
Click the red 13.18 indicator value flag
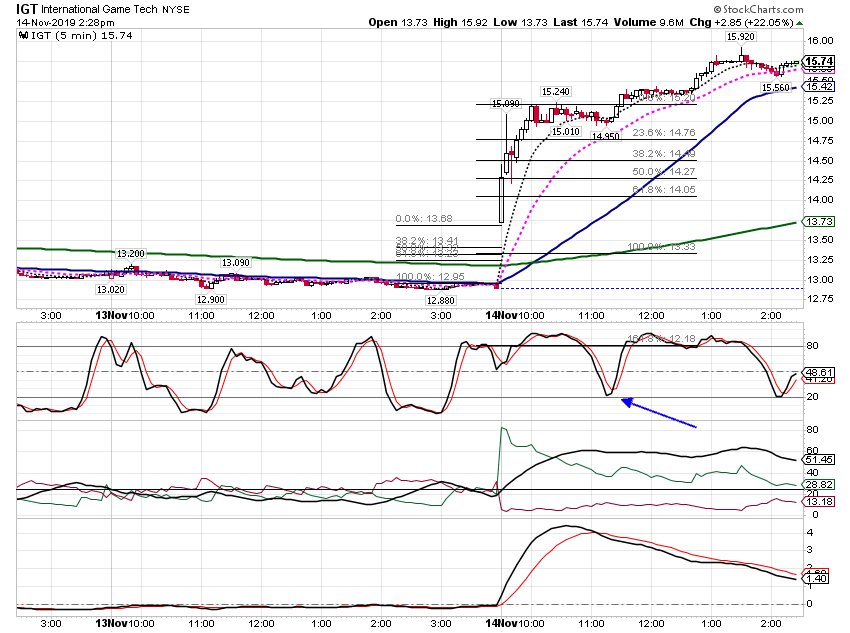click(819, 501)
